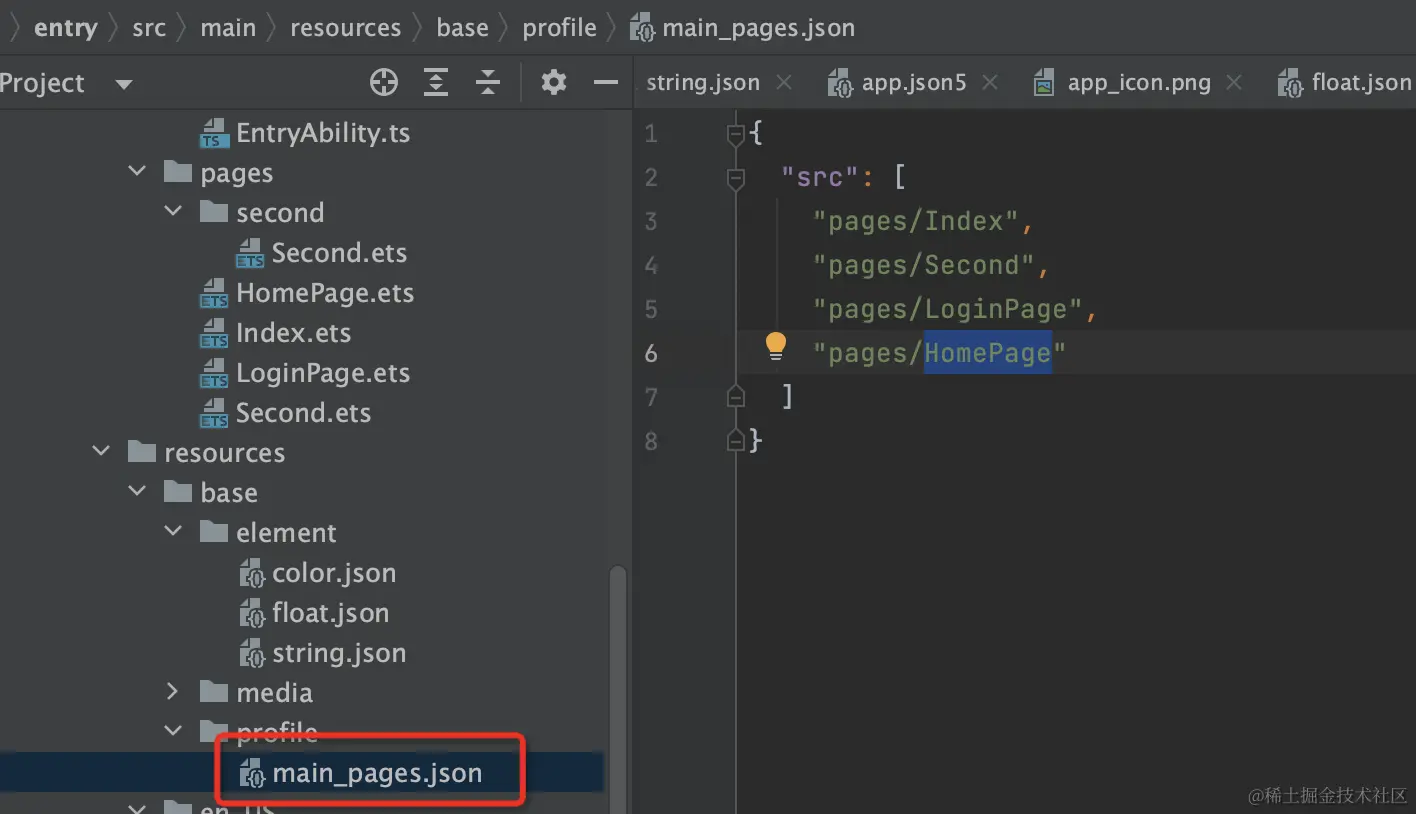Click the select opened file crosshair icon
The height and width of the screenshot is (814, 1416).
click(384, 83)
